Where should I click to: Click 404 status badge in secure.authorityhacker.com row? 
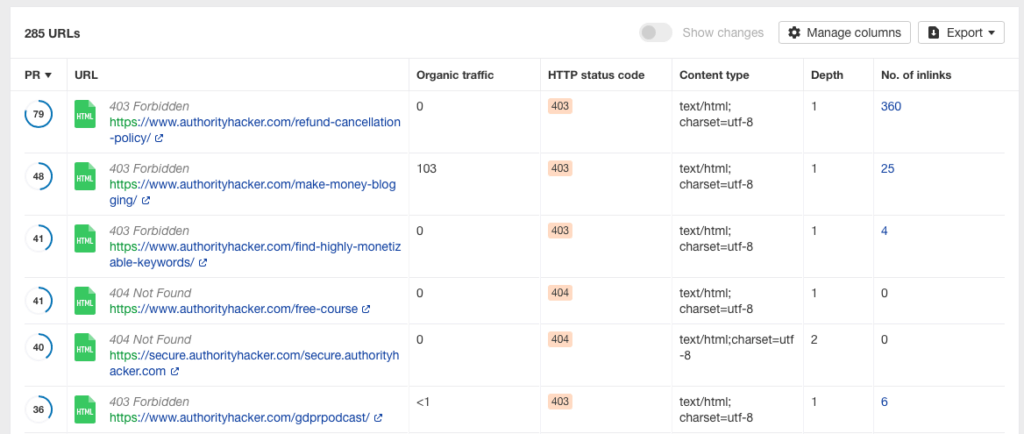pos(560,339)
